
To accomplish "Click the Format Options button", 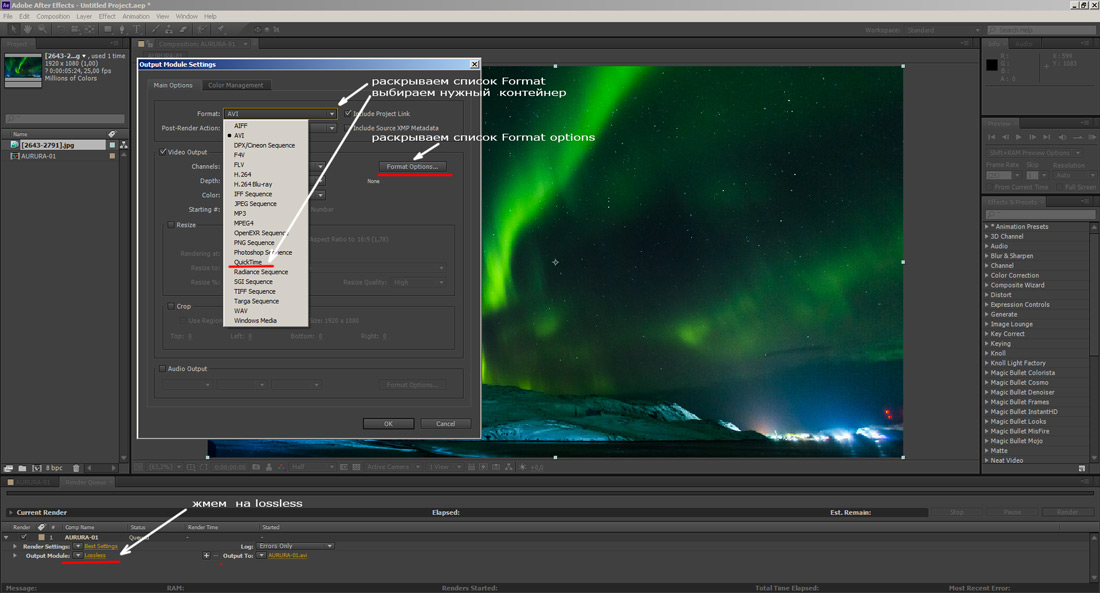I will pos(412,166).
